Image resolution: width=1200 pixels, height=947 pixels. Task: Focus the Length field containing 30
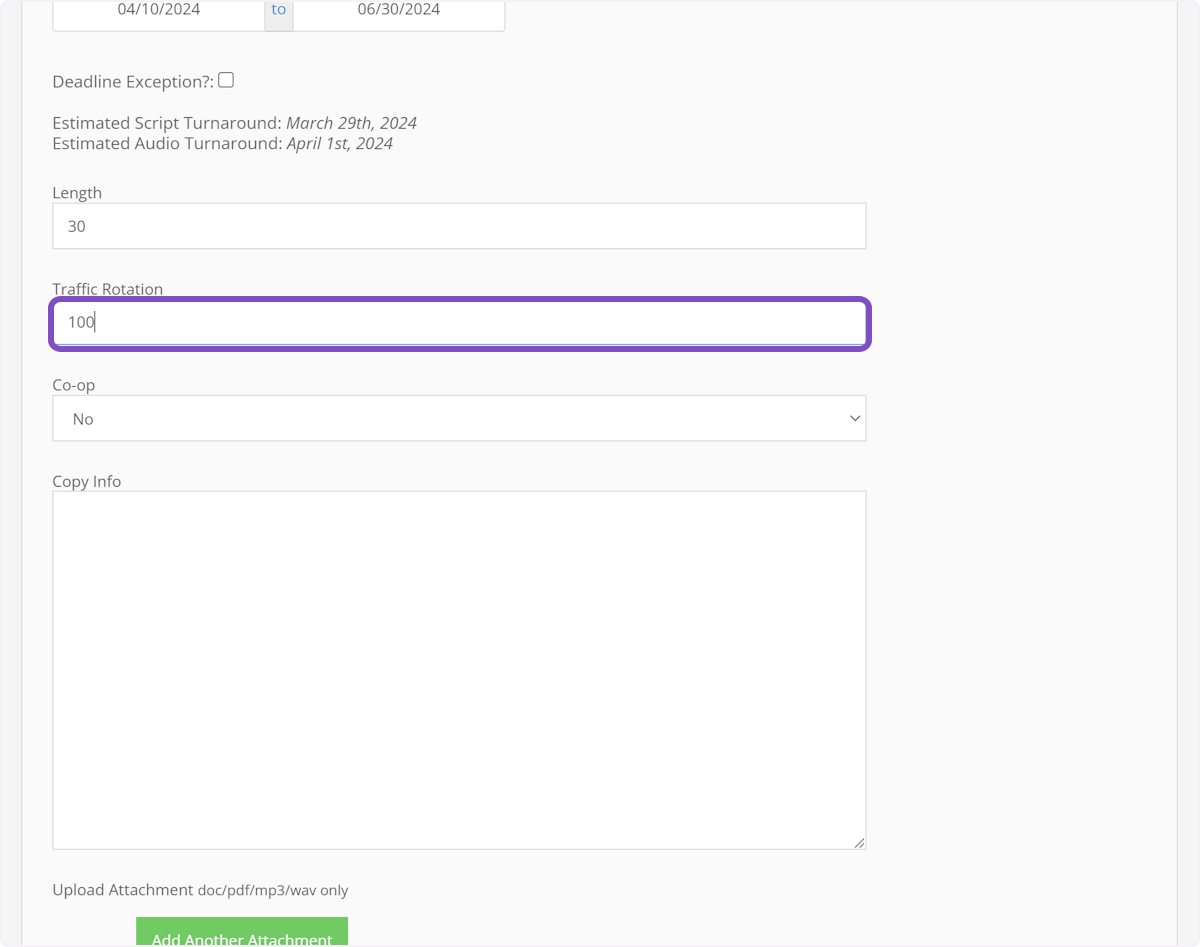click(x=458, y=226)
